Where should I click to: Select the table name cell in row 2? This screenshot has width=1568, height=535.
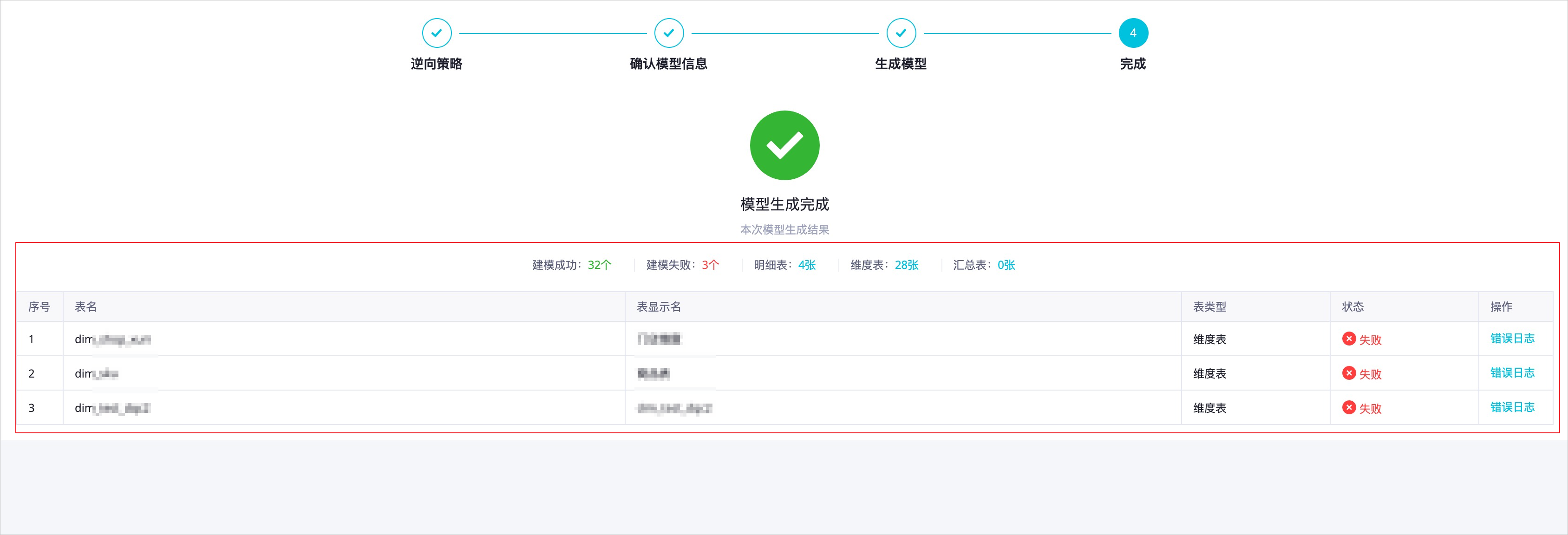(x=344, y=373)
